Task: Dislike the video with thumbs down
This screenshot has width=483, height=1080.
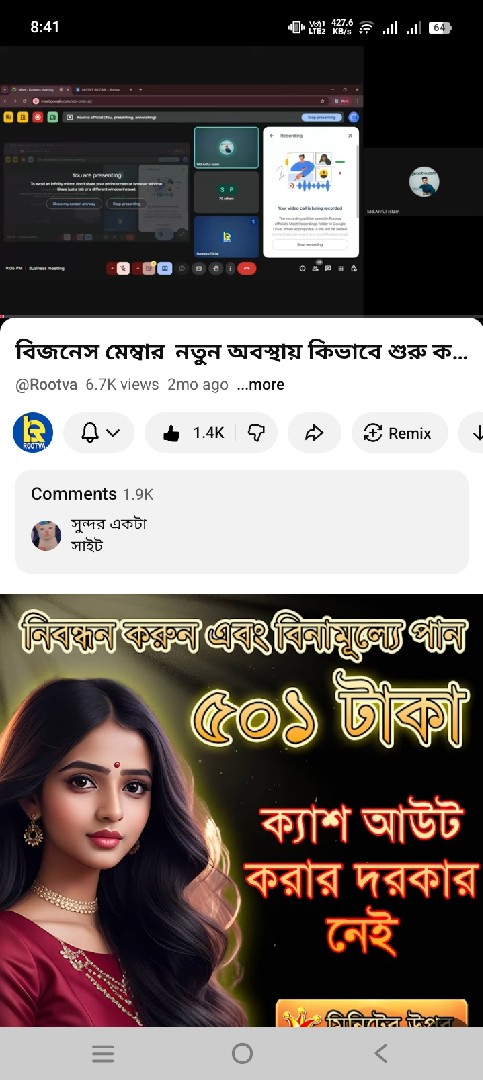Action: click(256, 433)
